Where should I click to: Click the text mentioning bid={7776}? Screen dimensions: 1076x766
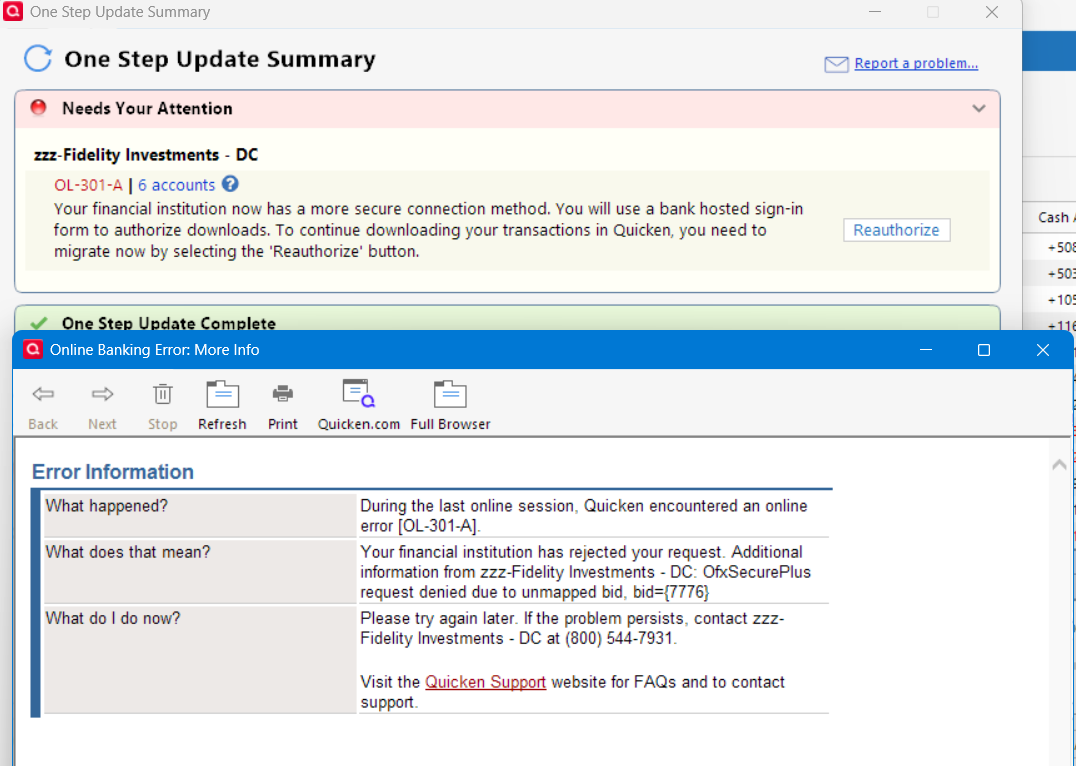coord(535,592)
